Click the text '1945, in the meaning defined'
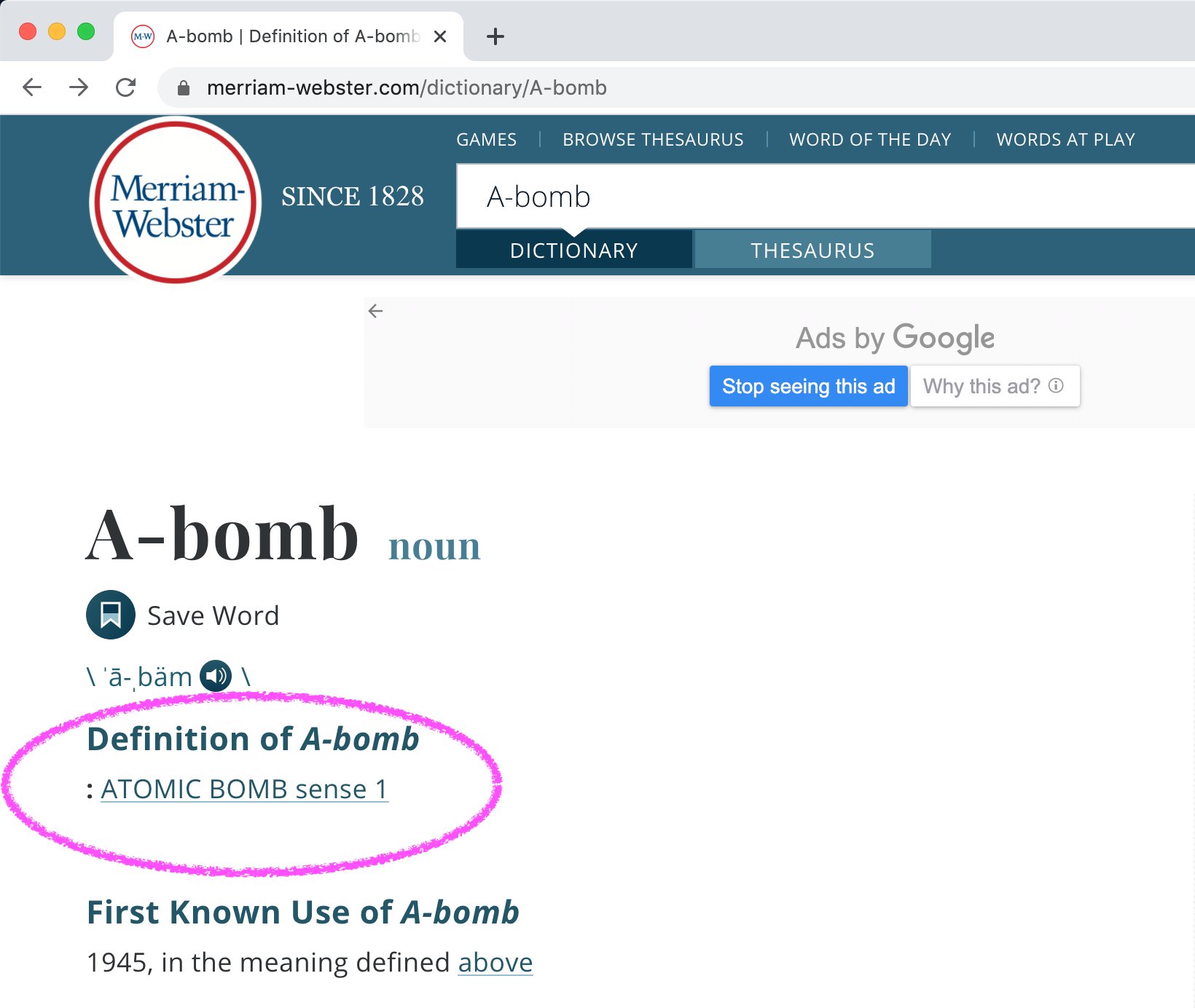 click(x=269, y=963)
